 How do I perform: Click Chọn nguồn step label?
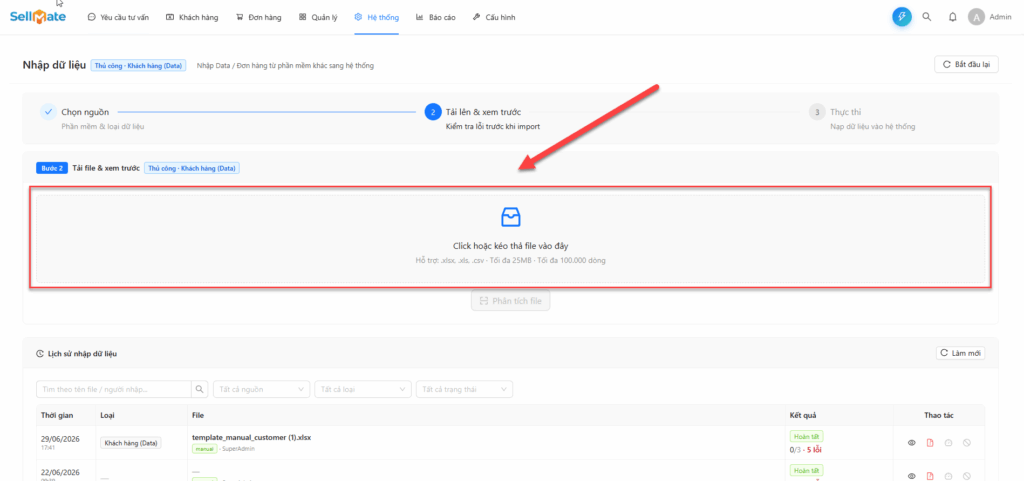(x=85, y=112)
